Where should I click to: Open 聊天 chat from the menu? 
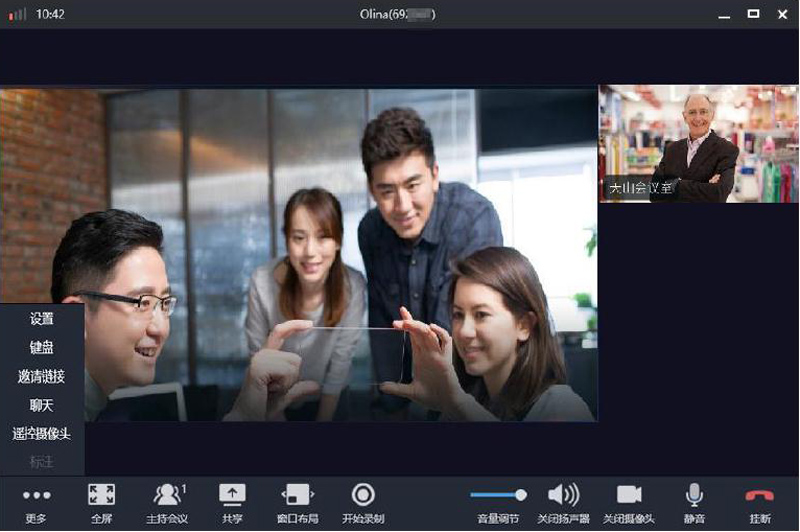(x=41, y=406)
